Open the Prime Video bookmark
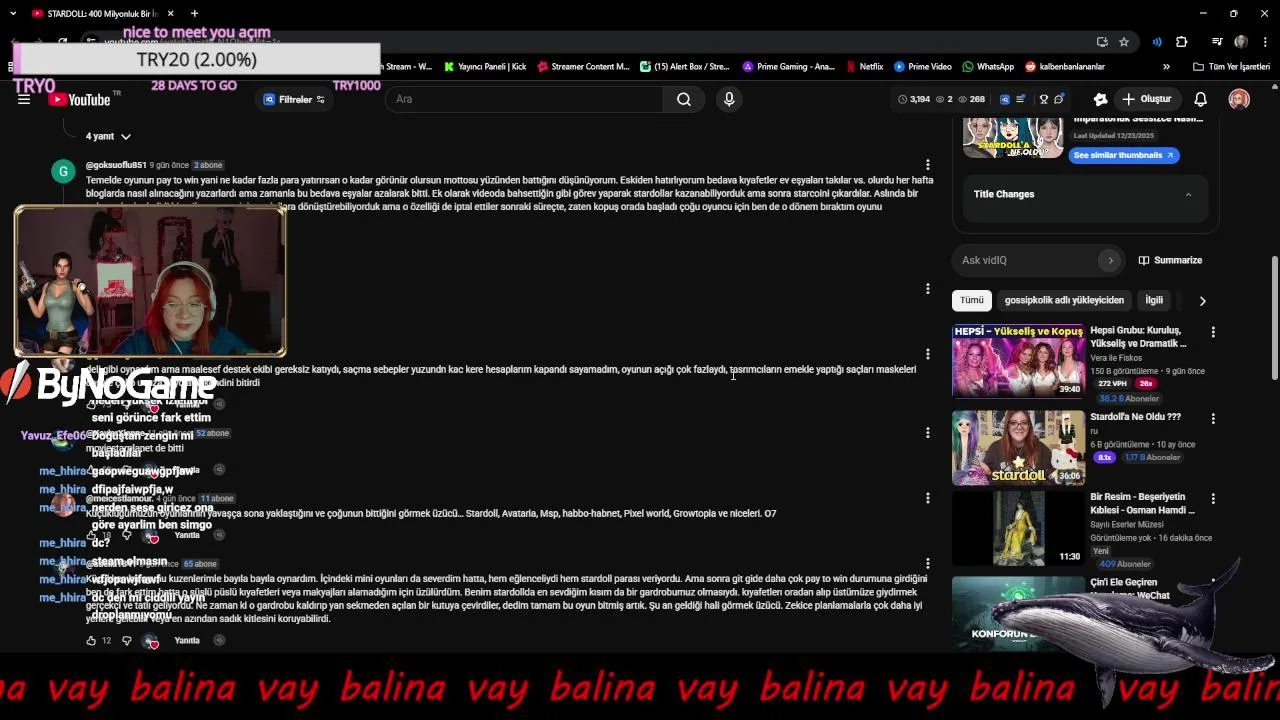The image size is (1280, 720). [x=923, y=67]
